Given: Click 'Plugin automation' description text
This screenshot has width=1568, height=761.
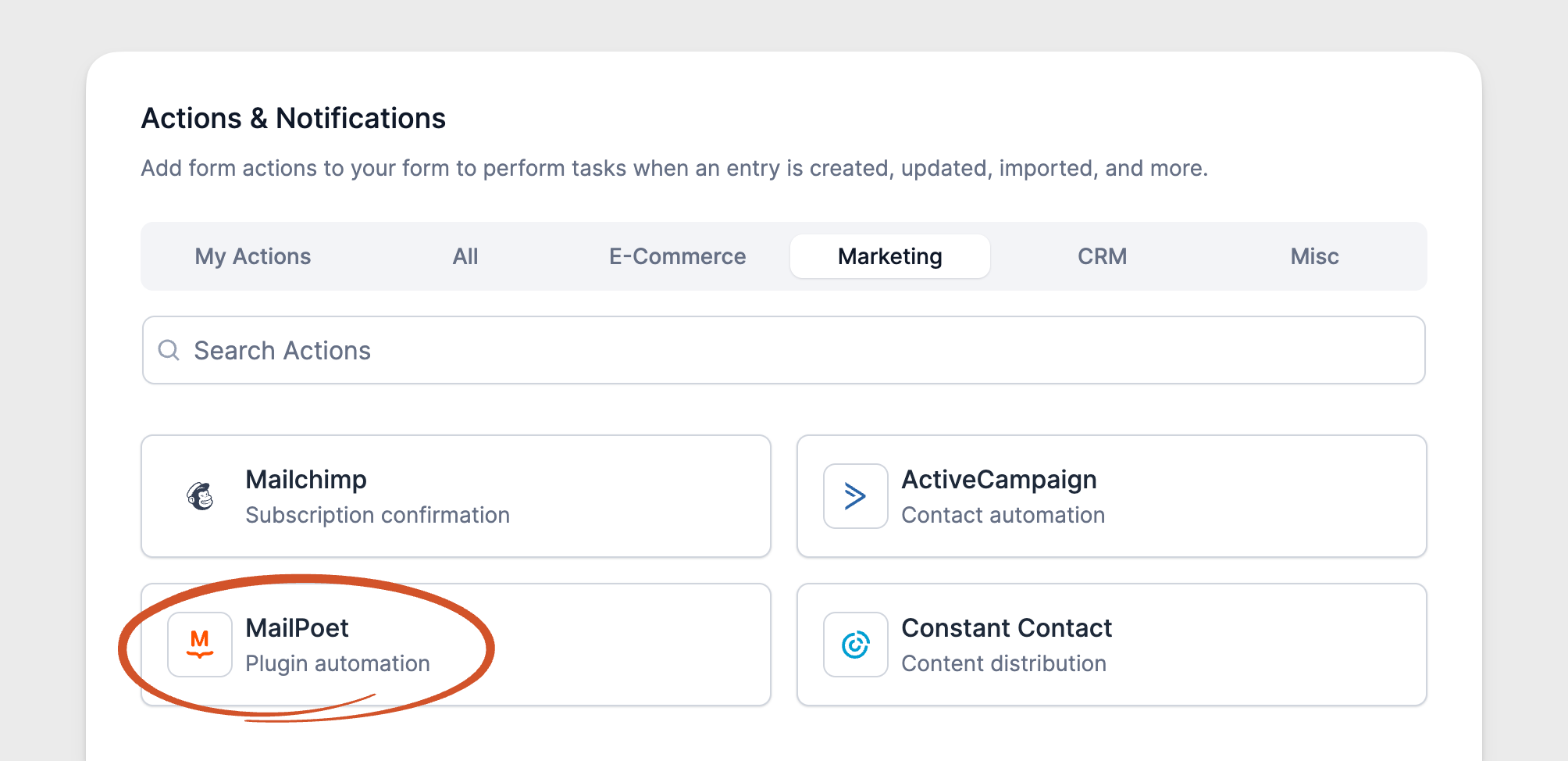Looking at the screenshot, I should coord(337,663).
